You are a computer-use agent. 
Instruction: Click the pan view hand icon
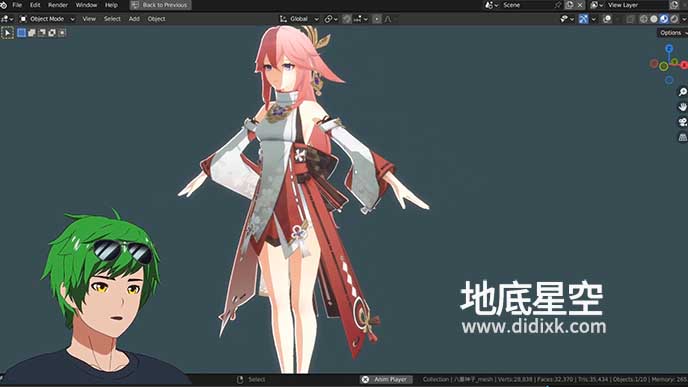682,107
